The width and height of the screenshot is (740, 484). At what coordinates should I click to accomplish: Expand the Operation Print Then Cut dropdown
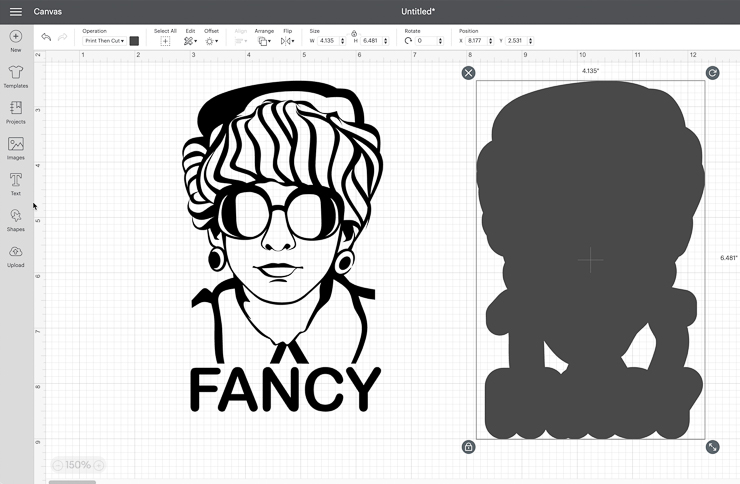[x=104, y=41]
